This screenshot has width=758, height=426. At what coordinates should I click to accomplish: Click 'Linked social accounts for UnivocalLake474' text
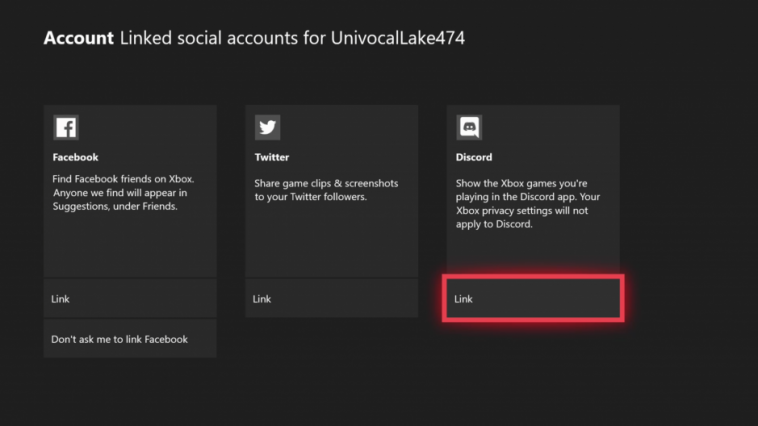(292, 38)
